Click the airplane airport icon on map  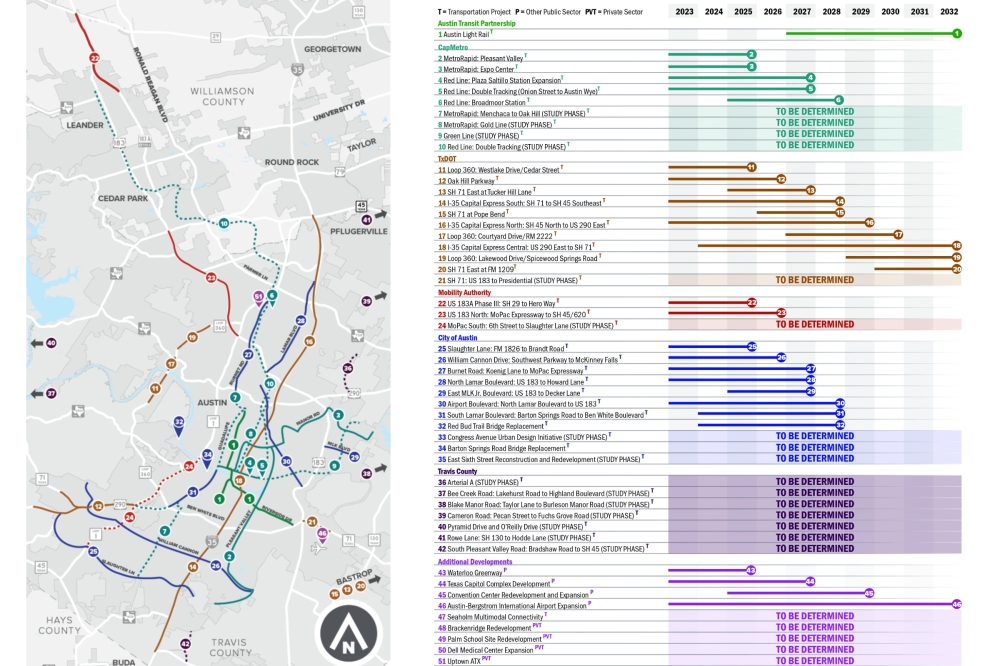(318, 548)
